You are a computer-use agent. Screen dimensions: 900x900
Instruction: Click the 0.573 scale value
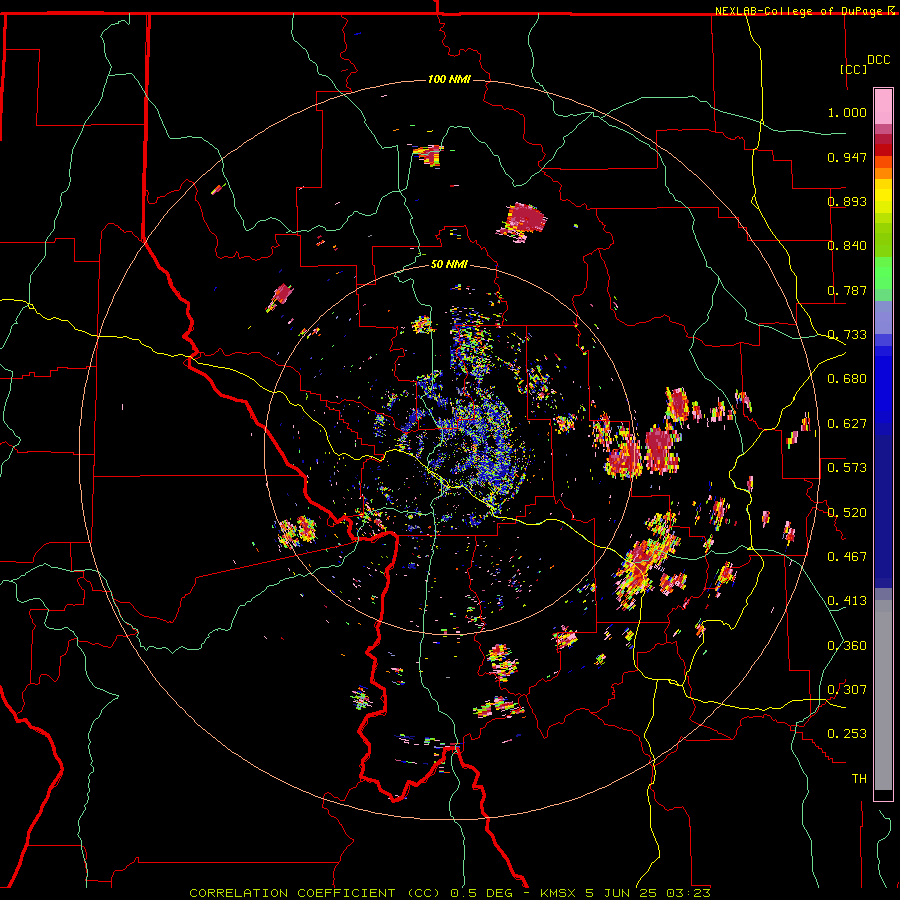847,468
